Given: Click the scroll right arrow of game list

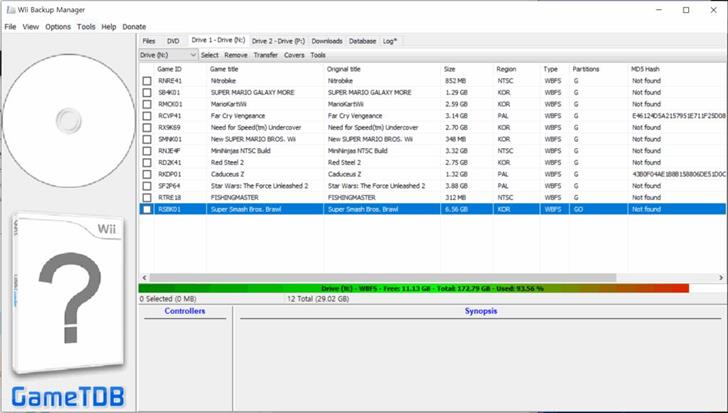Looking at the screenshot, I should click(x=721, y=277).
